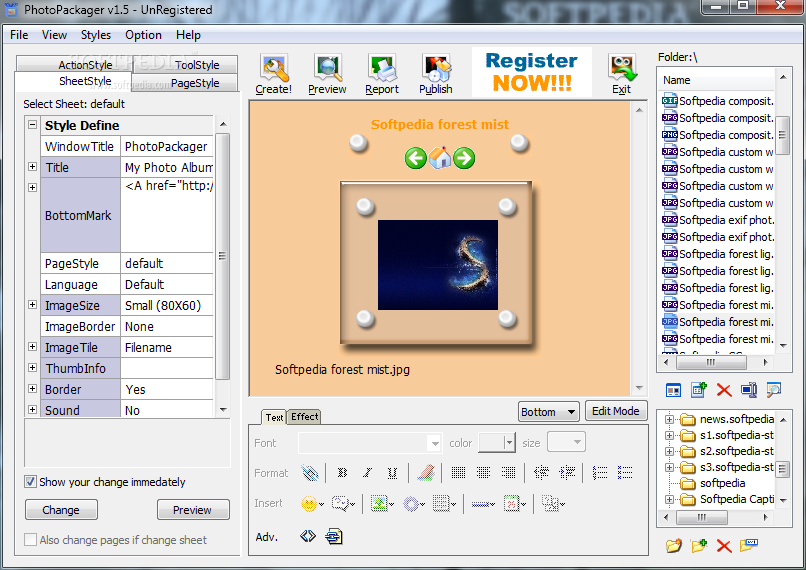Go to previous photo with green left arrow
Image resolution: width=806 pixels, height=570 pixels.
click(415, 158)
